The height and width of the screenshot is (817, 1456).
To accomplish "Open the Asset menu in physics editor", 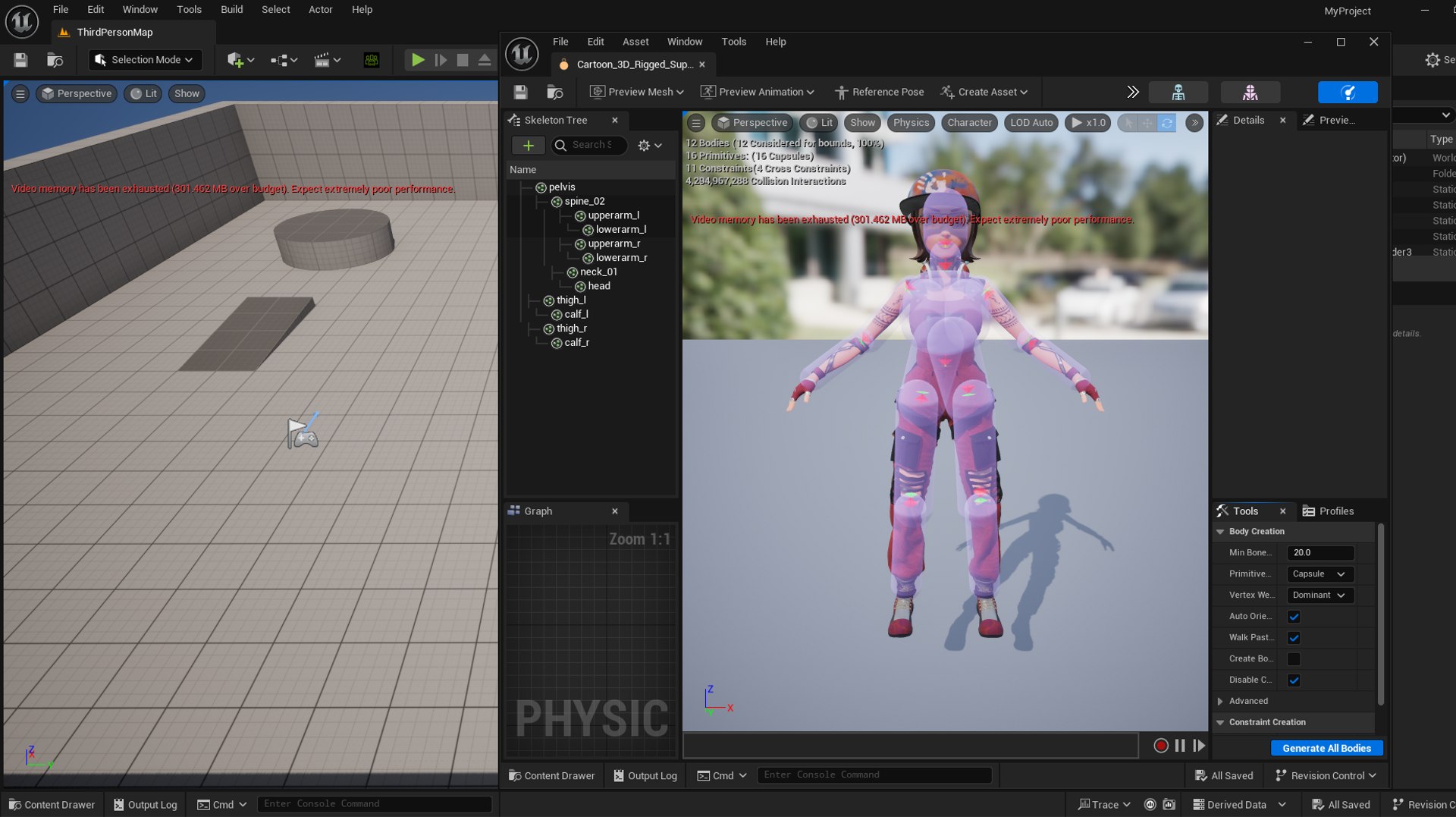I will [x=635, y=42].
